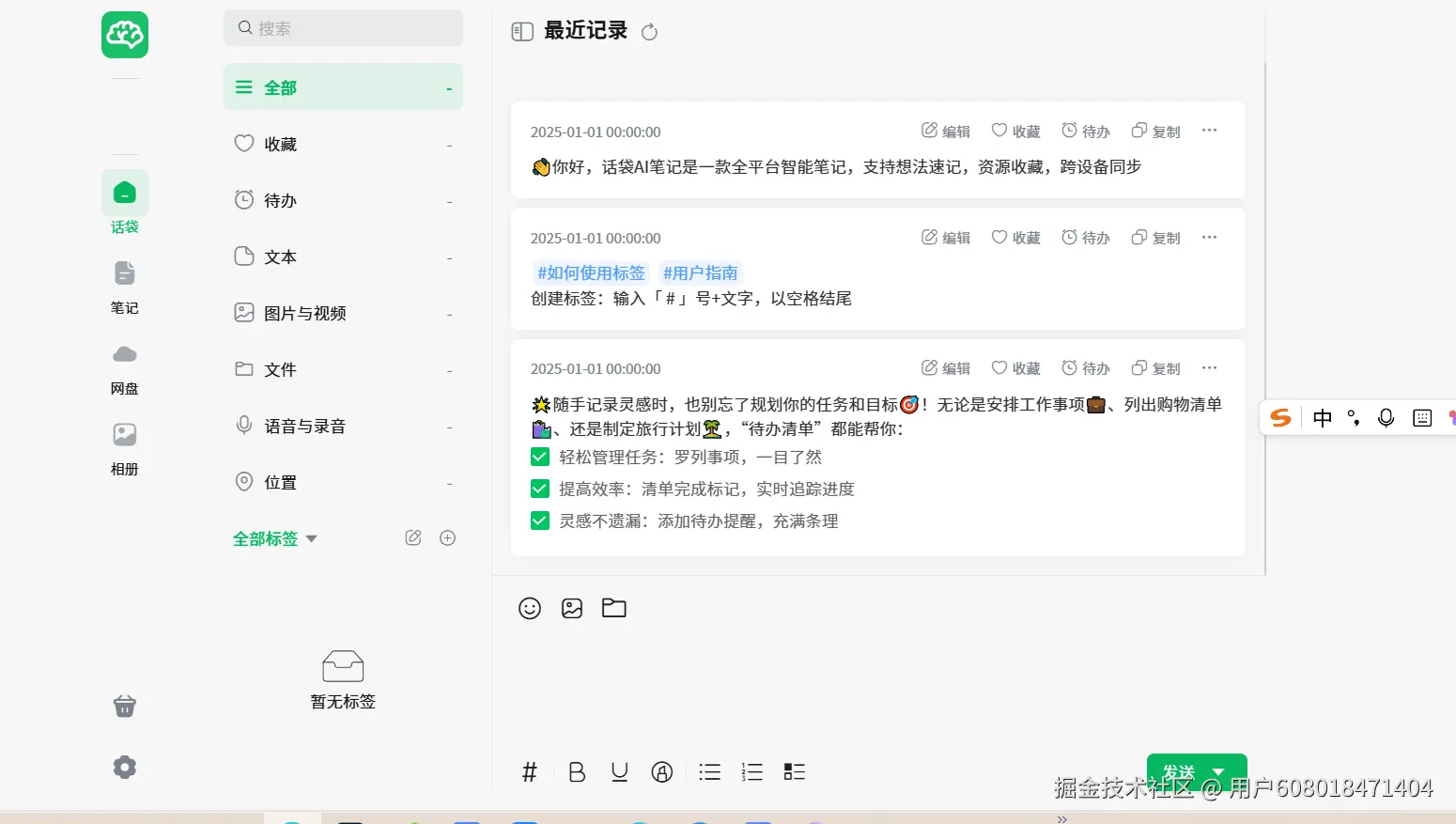Switch Sogou input Chinese/English mode
The image size is (1456, 824).
pos(1323,418)
